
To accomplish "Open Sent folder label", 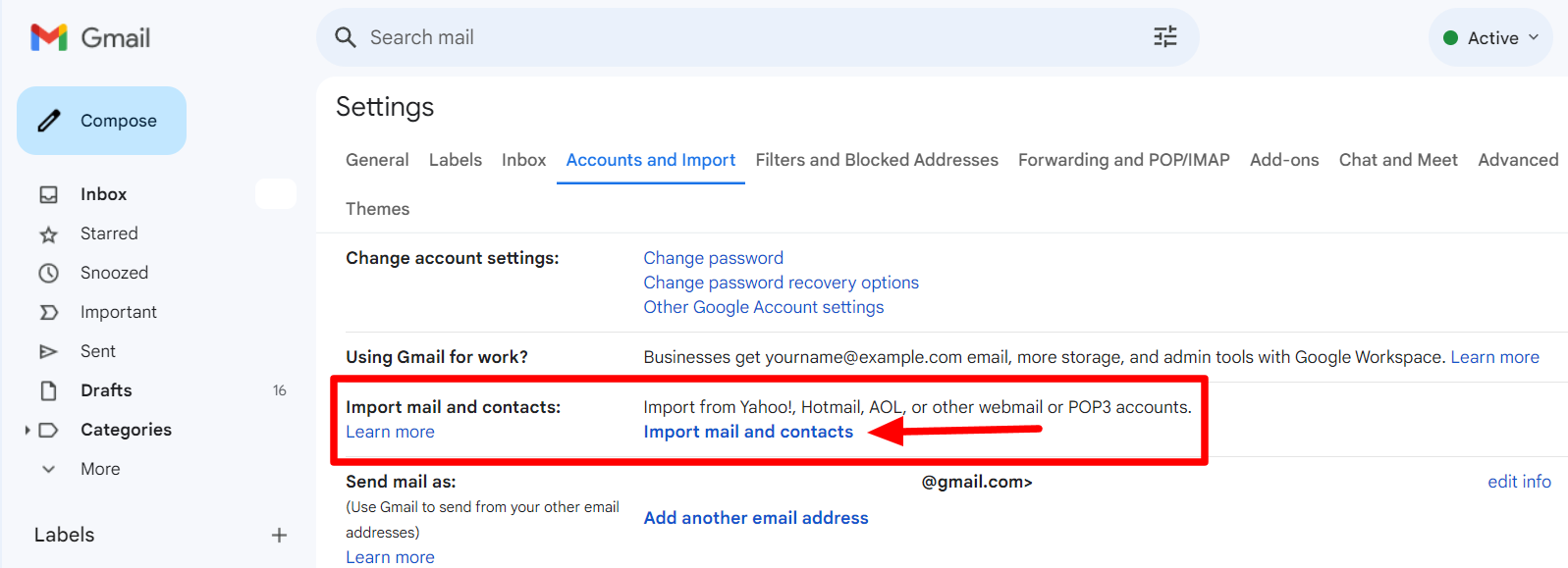I will (x=98, y=351).
